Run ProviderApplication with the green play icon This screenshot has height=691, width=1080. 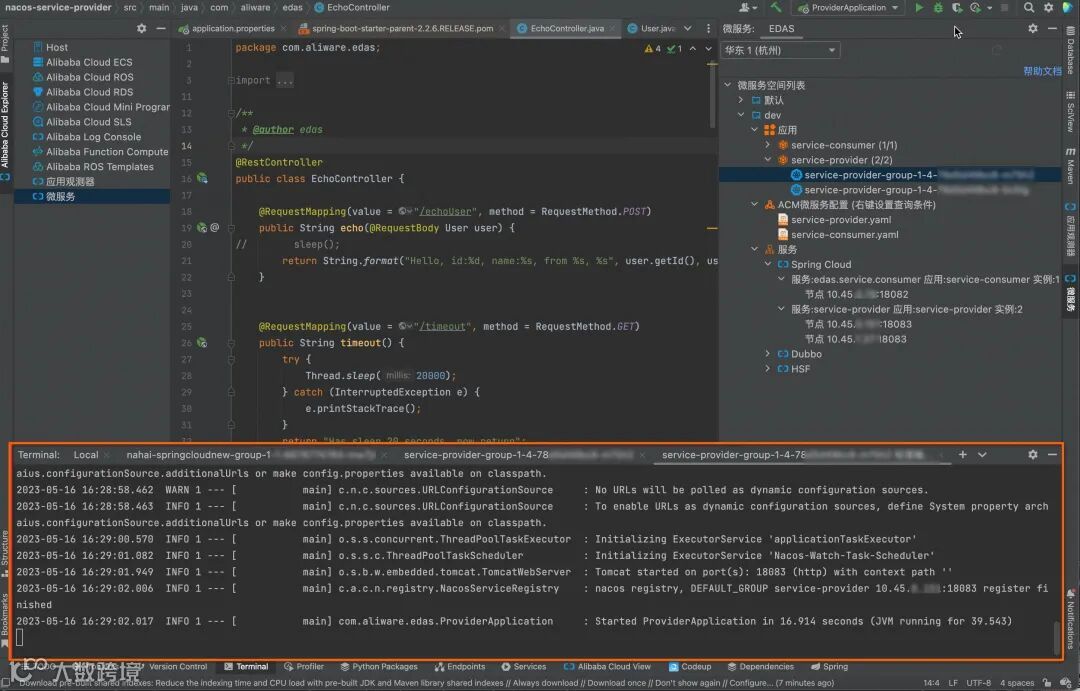(919, 8)
